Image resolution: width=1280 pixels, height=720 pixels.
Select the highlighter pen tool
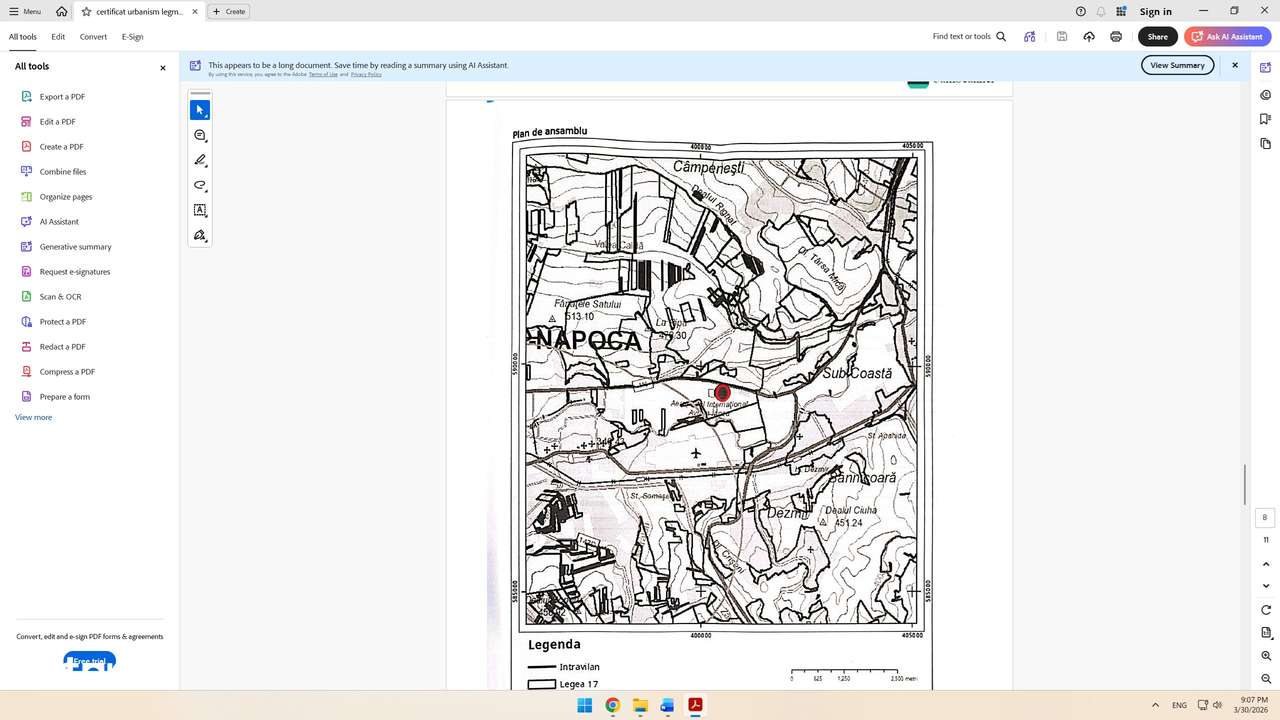pyautogui.click(x=200, y=160)
